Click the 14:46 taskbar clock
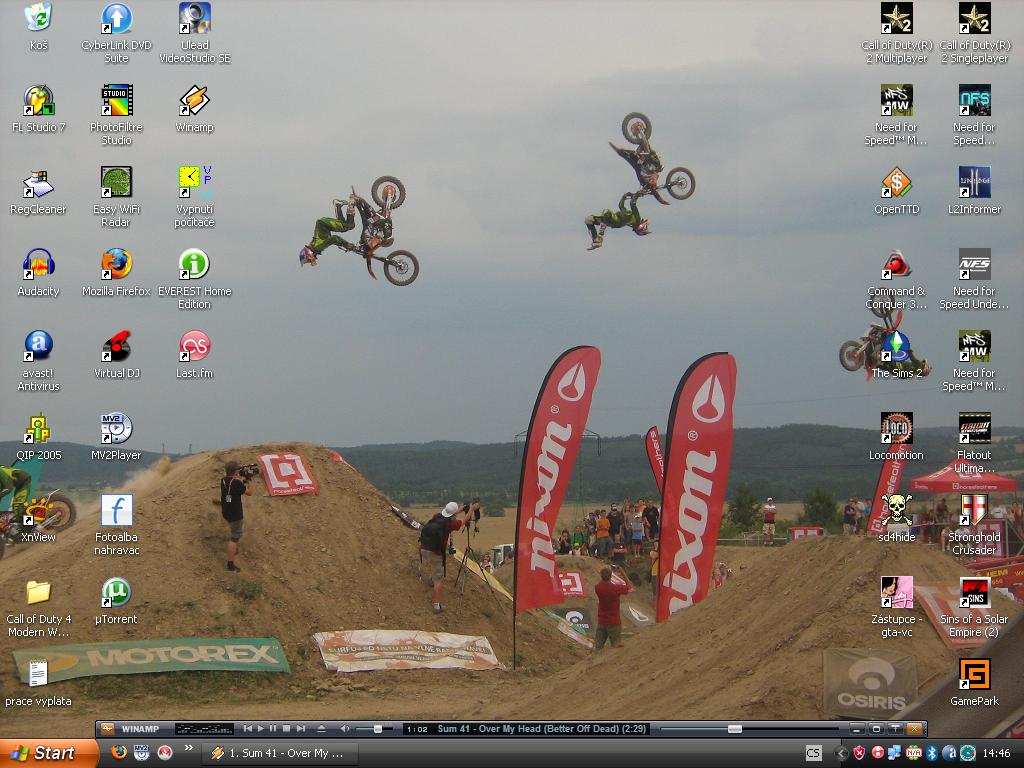Viewport: 1024px width, 768px height. pos(996,753)
